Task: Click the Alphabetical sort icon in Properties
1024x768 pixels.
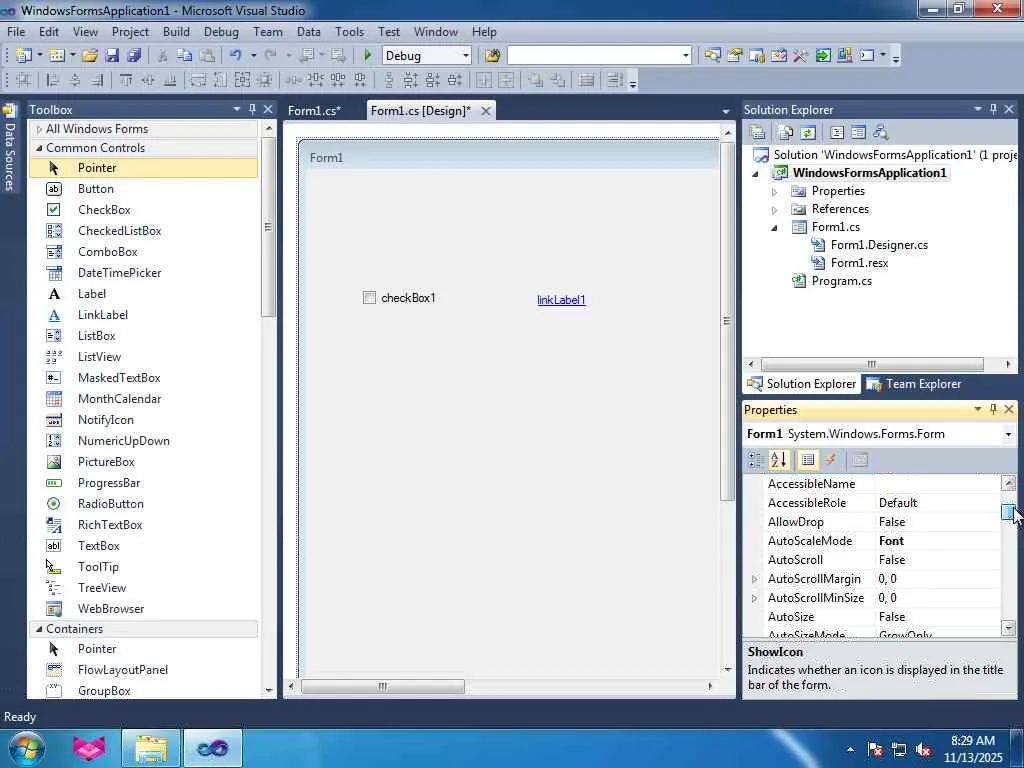Action: tap(778, 460)
